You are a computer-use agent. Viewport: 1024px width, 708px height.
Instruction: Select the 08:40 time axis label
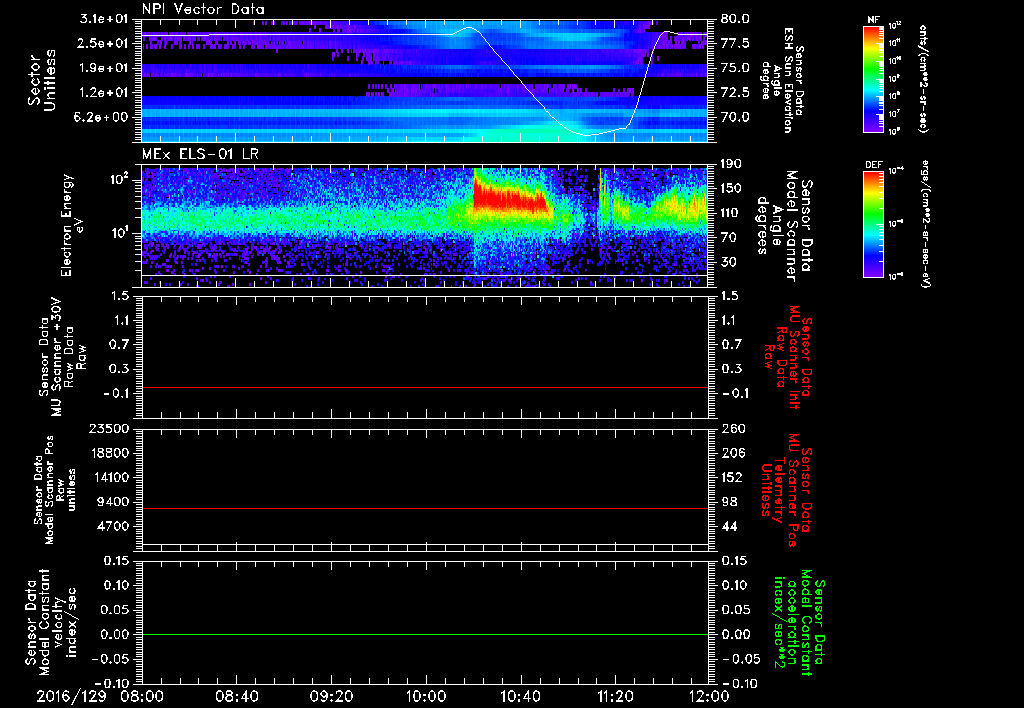236,694
